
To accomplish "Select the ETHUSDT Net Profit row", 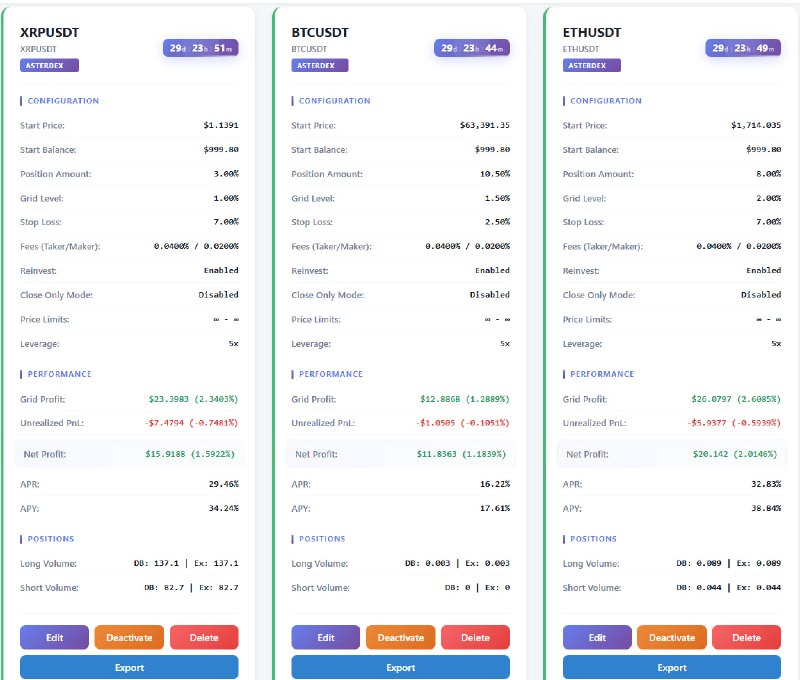I will (672, 454).
